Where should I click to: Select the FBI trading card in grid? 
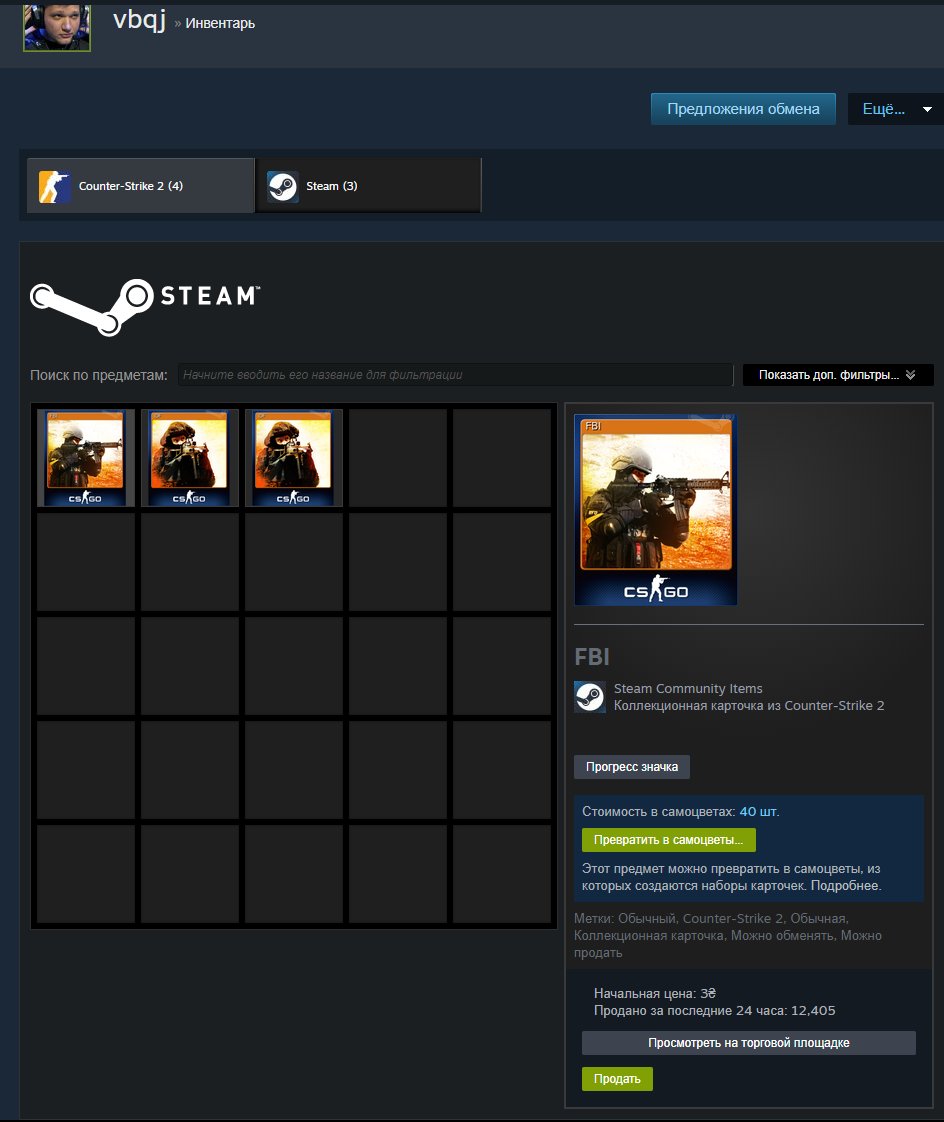tap(86, 458)
